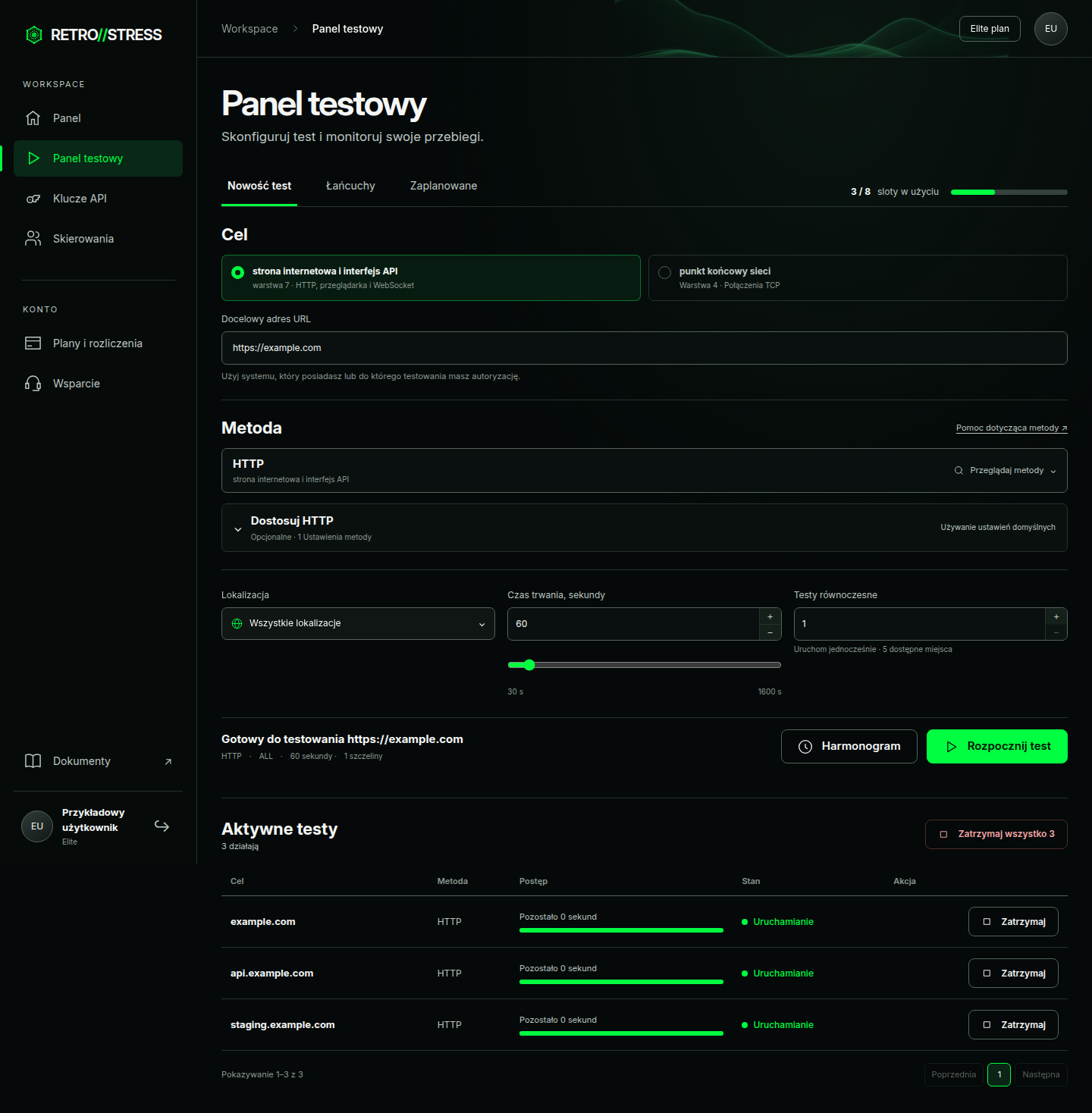Image resolution: width=1092 pixels, height=1113 pixels.
Task: Decrease Czas trwania with minus stepper
Action: (x=770, y=633)
